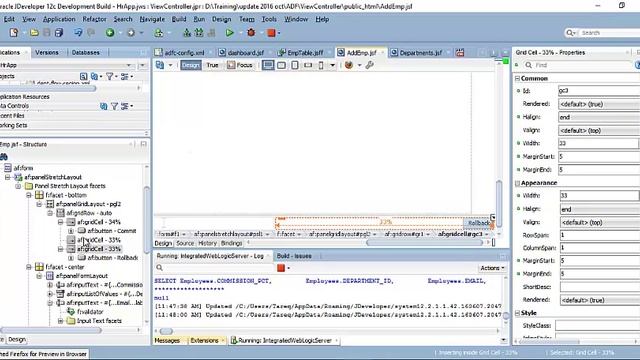Click the red Terminate stop icon in toolbar

(271, 33)
